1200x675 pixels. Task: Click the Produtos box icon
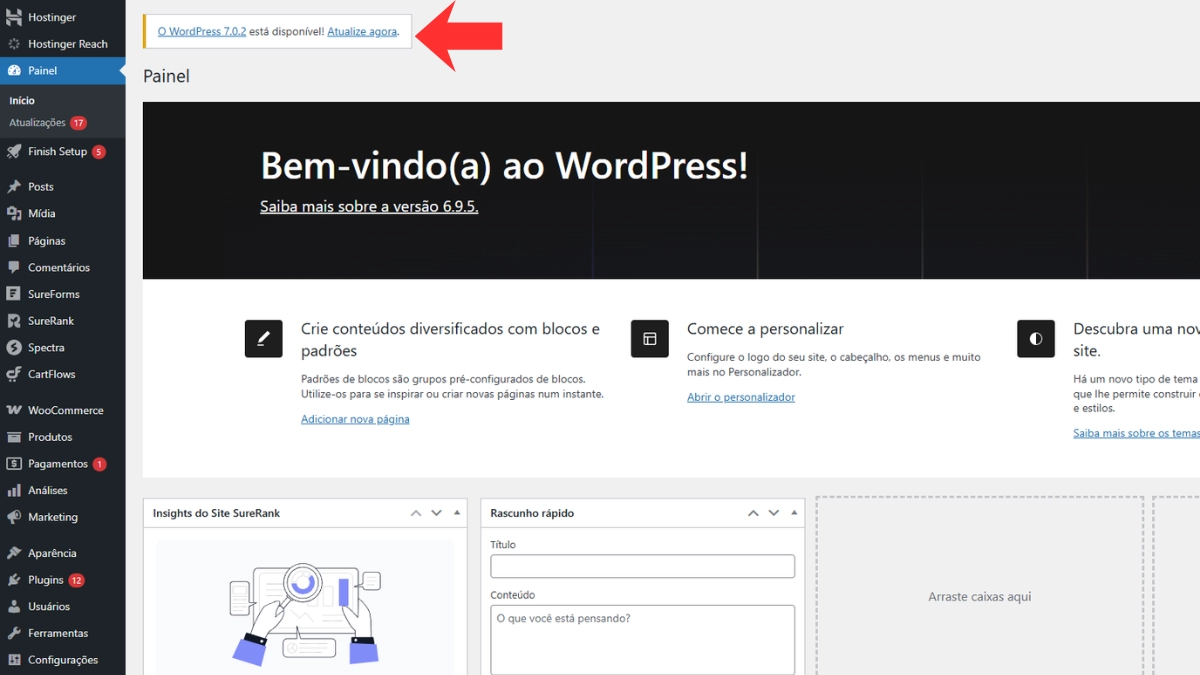[14, 437]
